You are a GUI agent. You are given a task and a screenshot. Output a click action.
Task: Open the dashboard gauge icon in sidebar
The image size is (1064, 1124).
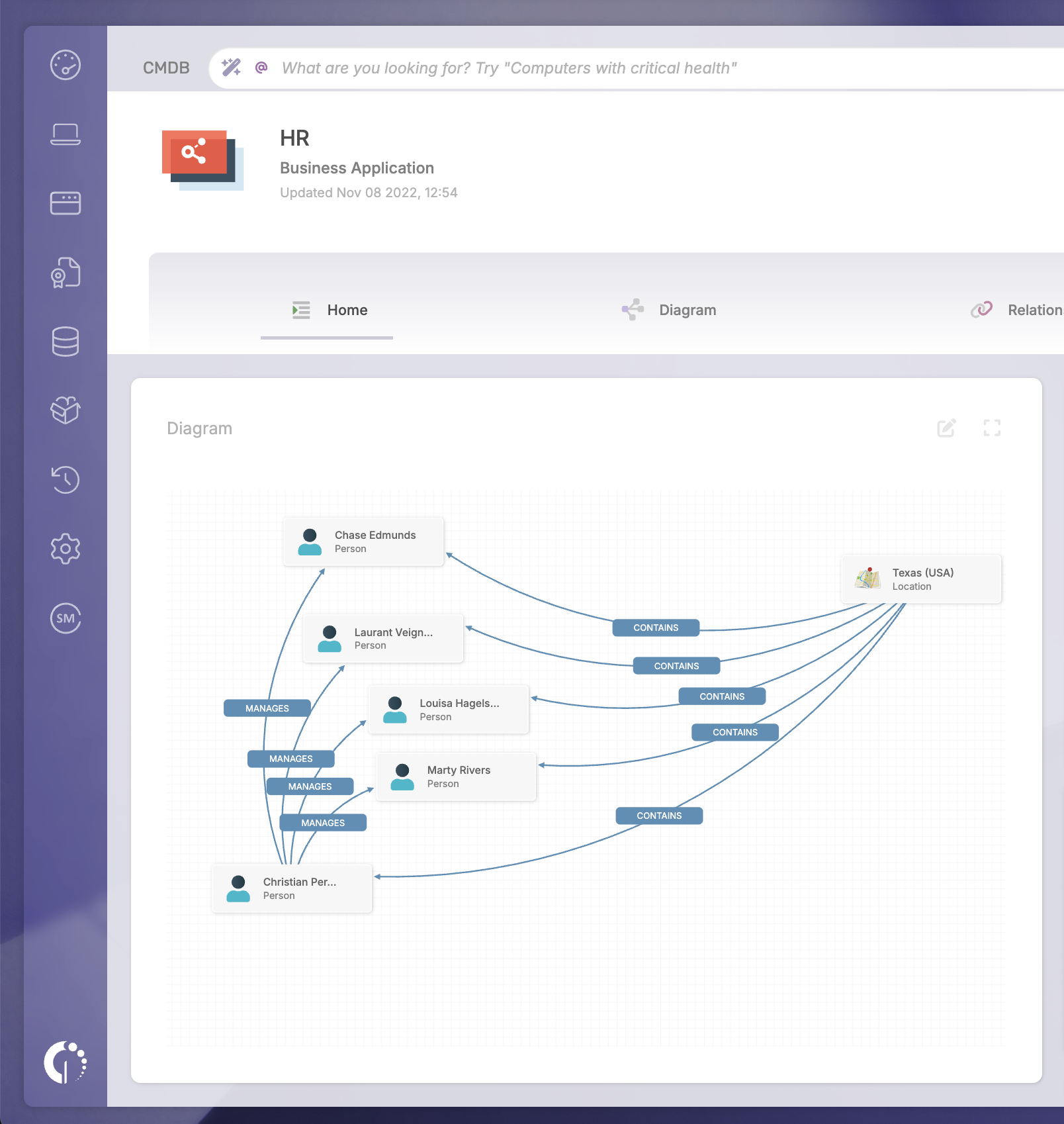tap(66, 65)
